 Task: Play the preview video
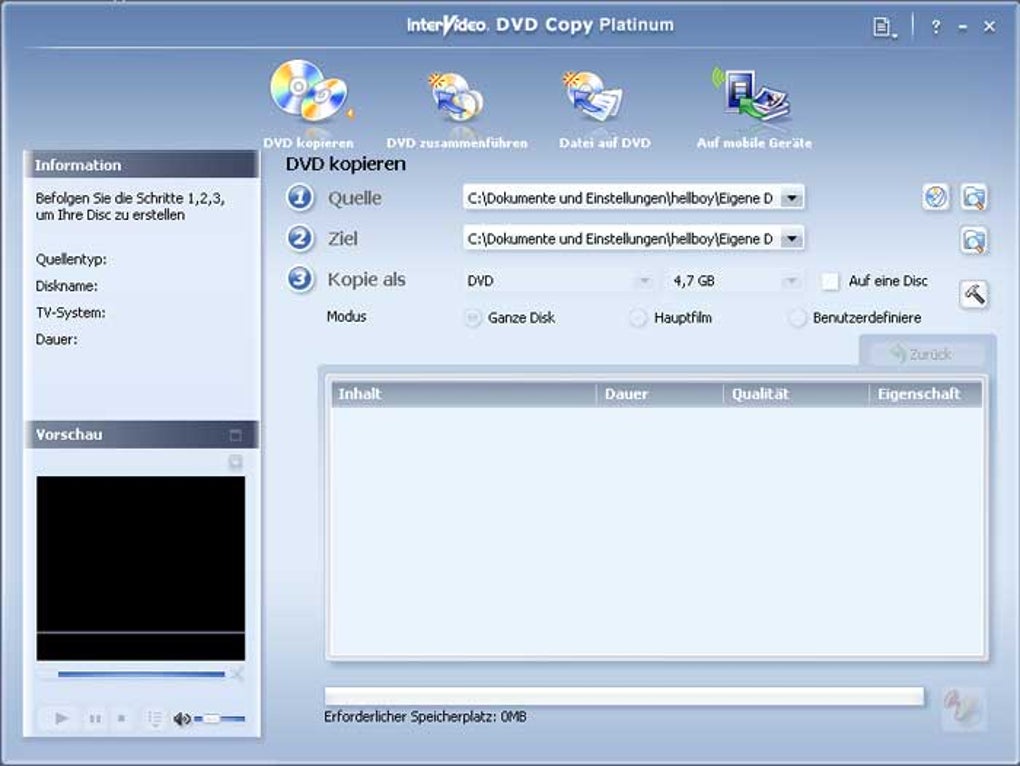tap(62, 719)
